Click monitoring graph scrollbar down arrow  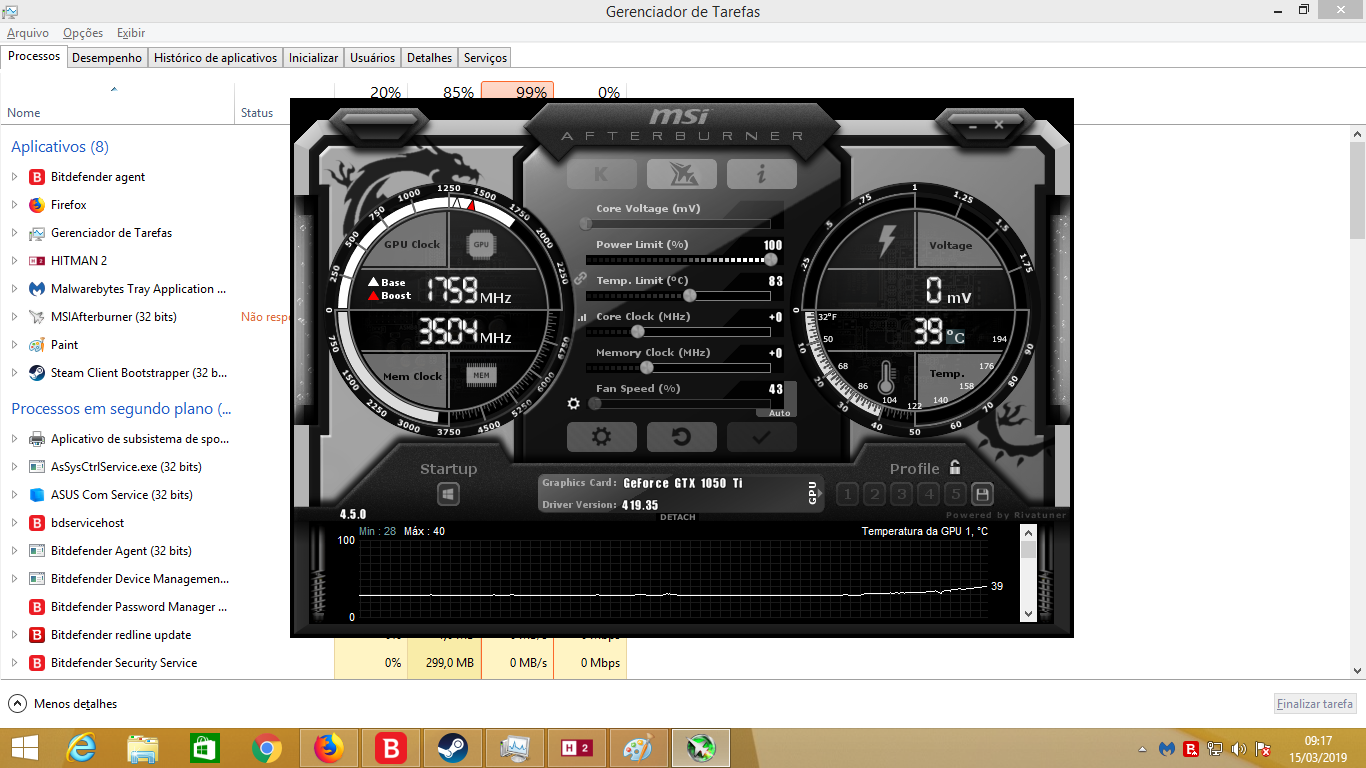pyautogui.click(x=1028, y=612)
